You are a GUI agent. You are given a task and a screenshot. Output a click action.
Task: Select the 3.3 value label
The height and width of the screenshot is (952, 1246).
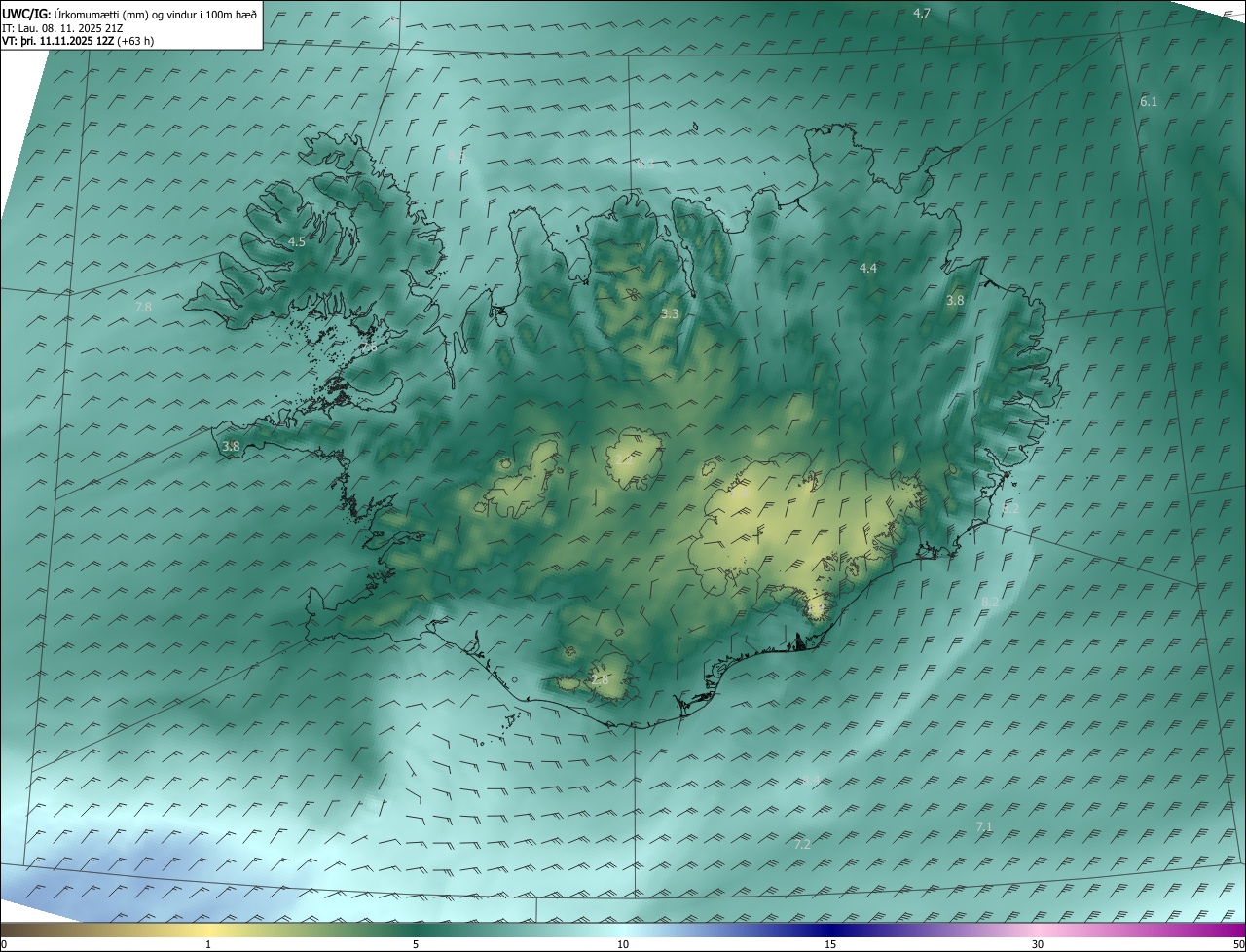670,313
